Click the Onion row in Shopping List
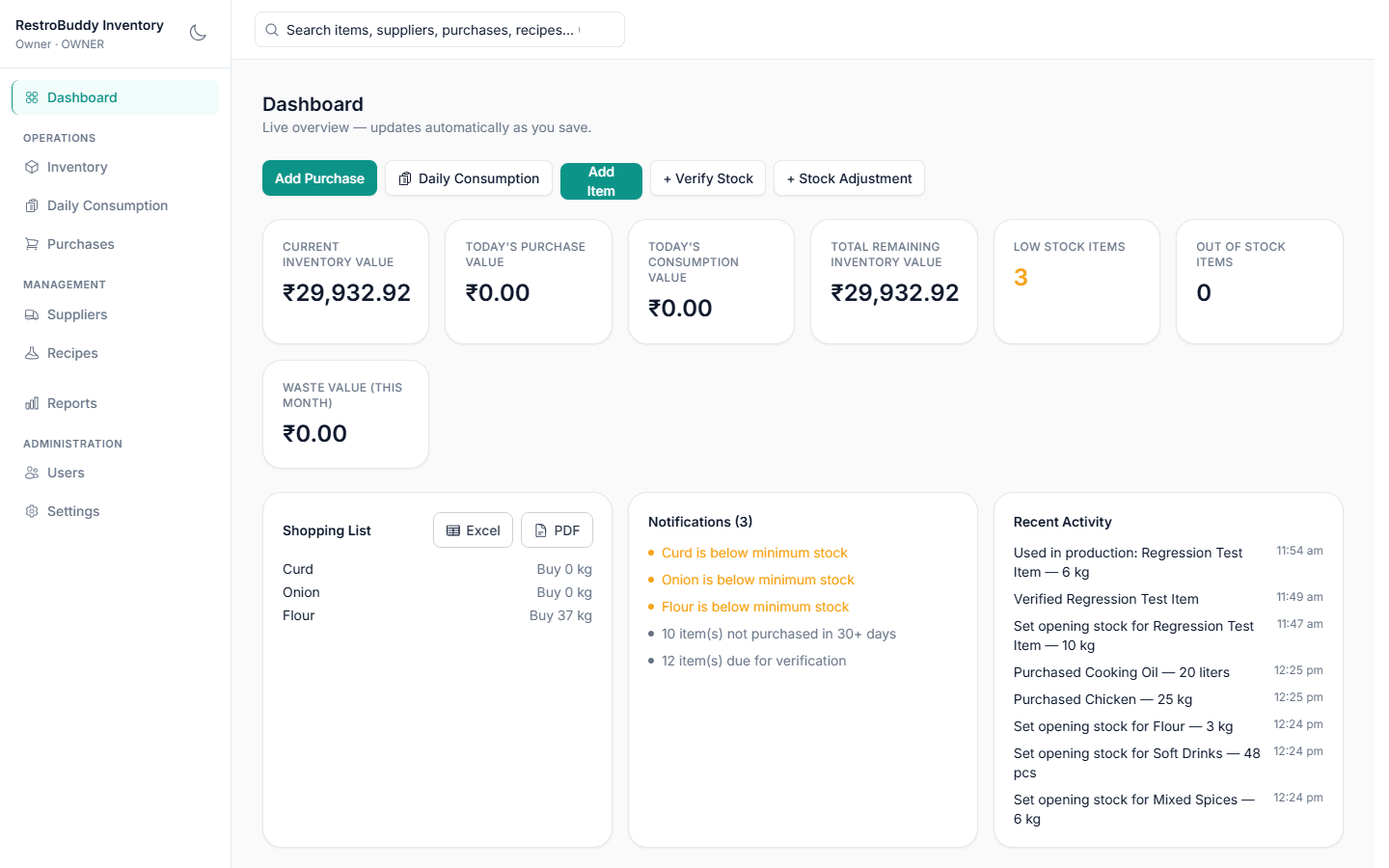 pyautogui.click(x=437, y=592)
